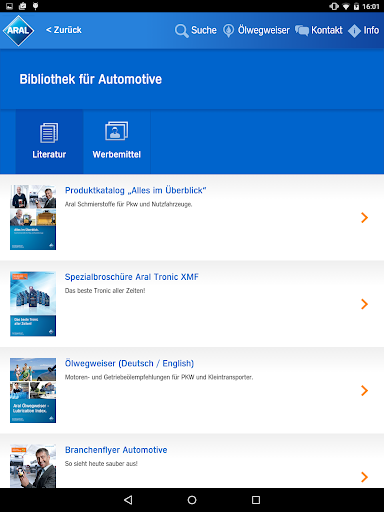Open search via magnifying glass icon
Image resolution: width=384 pixels, height=512 pixels.
[182, 31]
